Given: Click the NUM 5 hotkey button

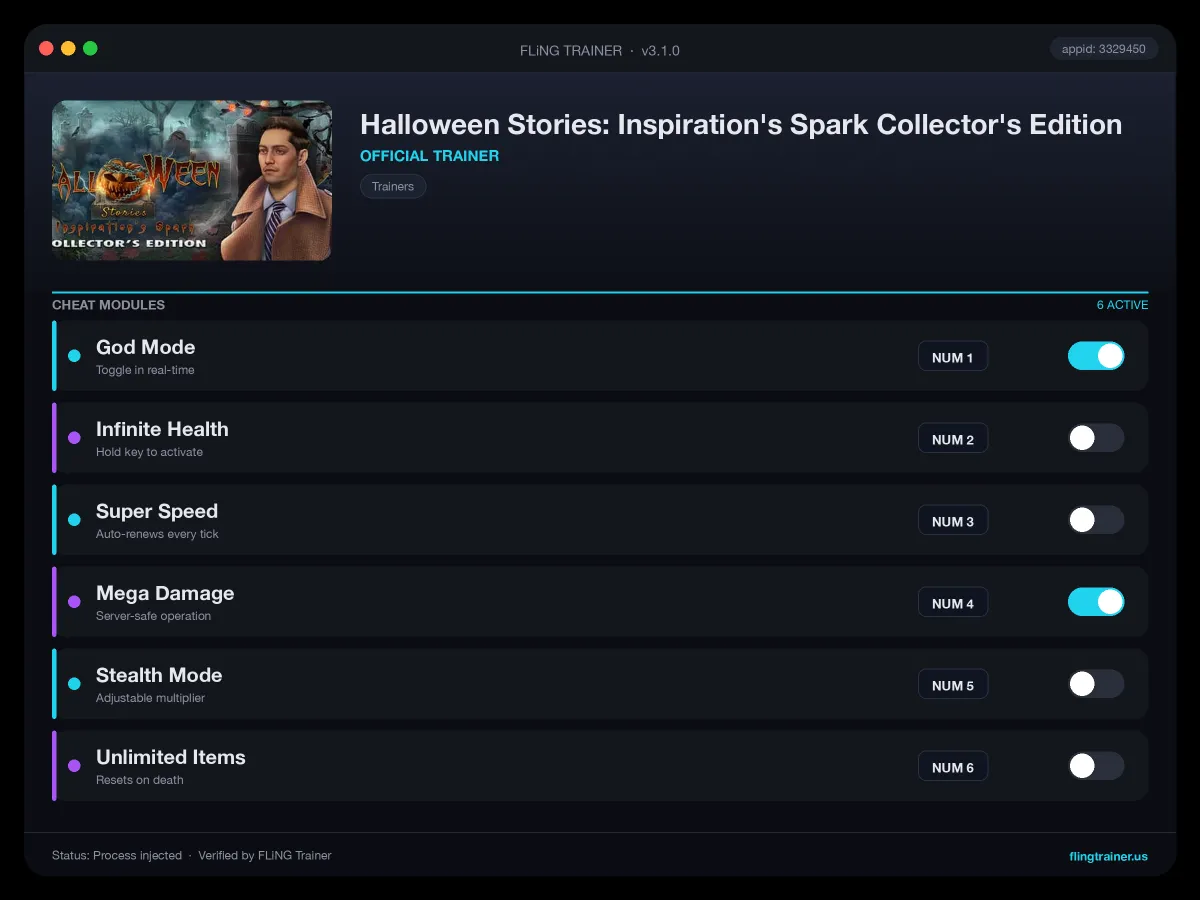Looking at the screenshot, I should tap(953, 685).
